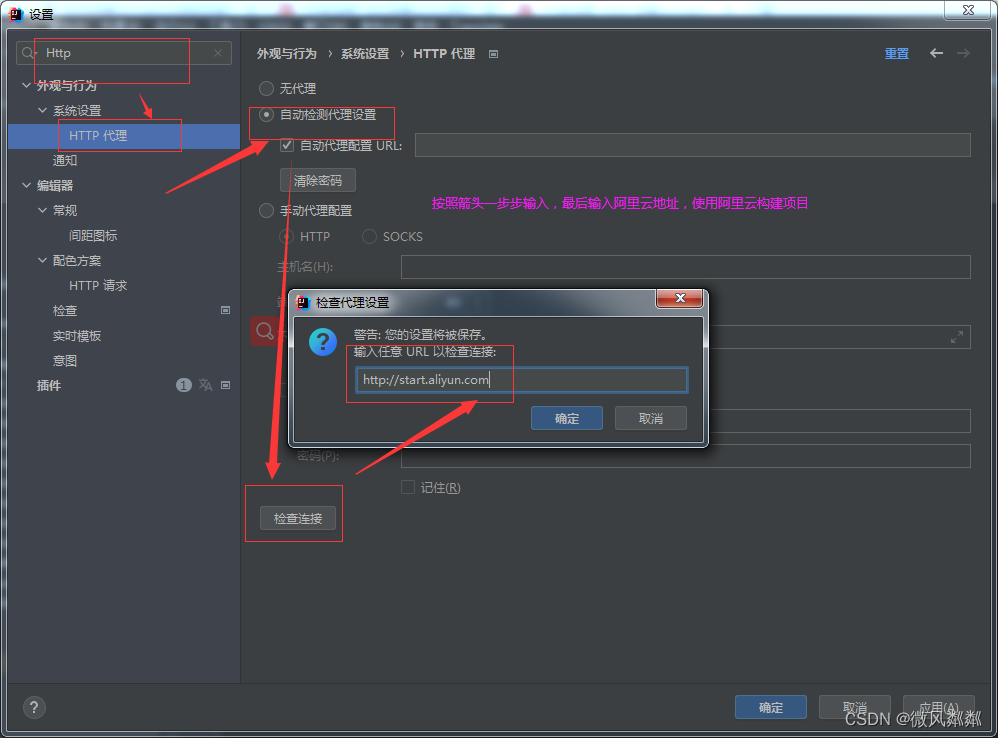The height and width of the screenshot is (738, 998).
Task: Click 系统设置 in the breadcrumb
Action: coord(365,54)
